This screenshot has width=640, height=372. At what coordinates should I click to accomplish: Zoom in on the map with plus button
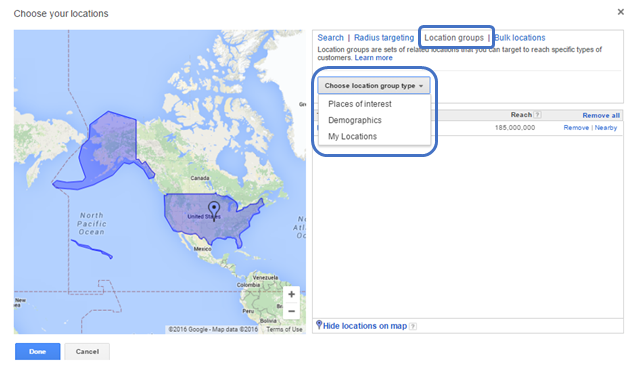coord(291,294)
